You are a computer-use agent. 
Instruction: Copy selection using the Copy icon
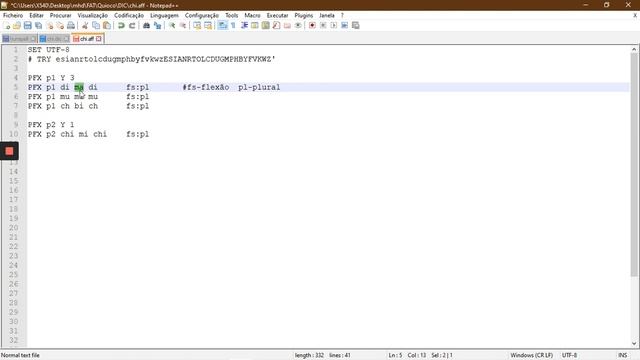pos(96,25)
